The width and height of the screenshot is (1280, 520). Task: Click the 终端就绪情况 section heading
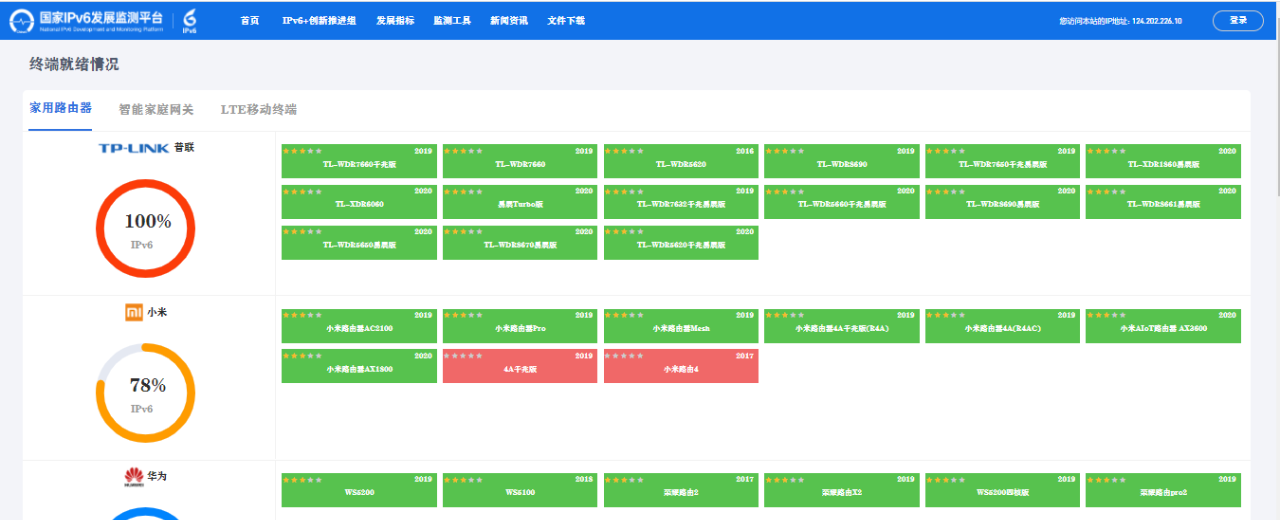(74, 64)
